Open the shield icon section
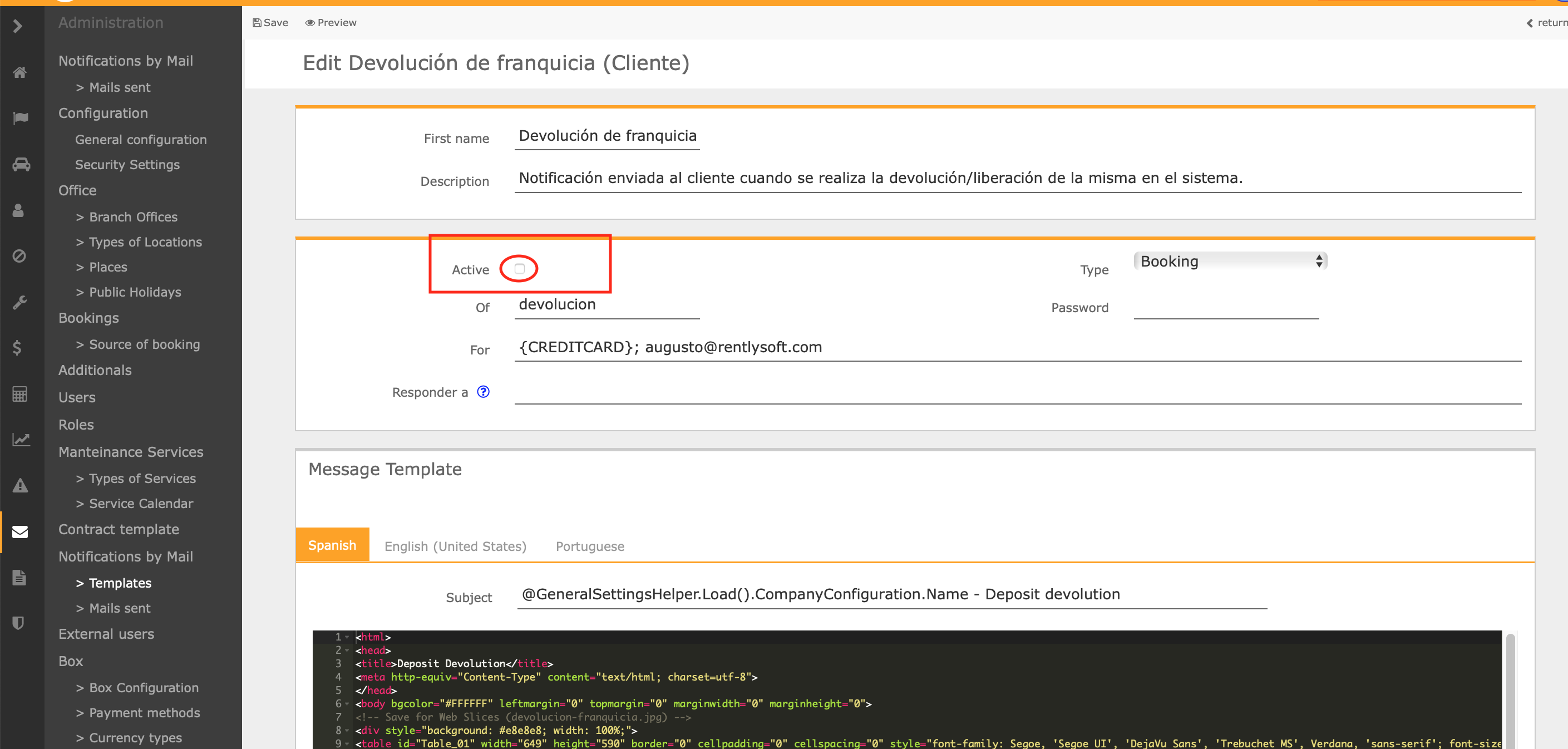Image resolution: width=1568 pixels, height=749 pixels. [x=18, y=623]
